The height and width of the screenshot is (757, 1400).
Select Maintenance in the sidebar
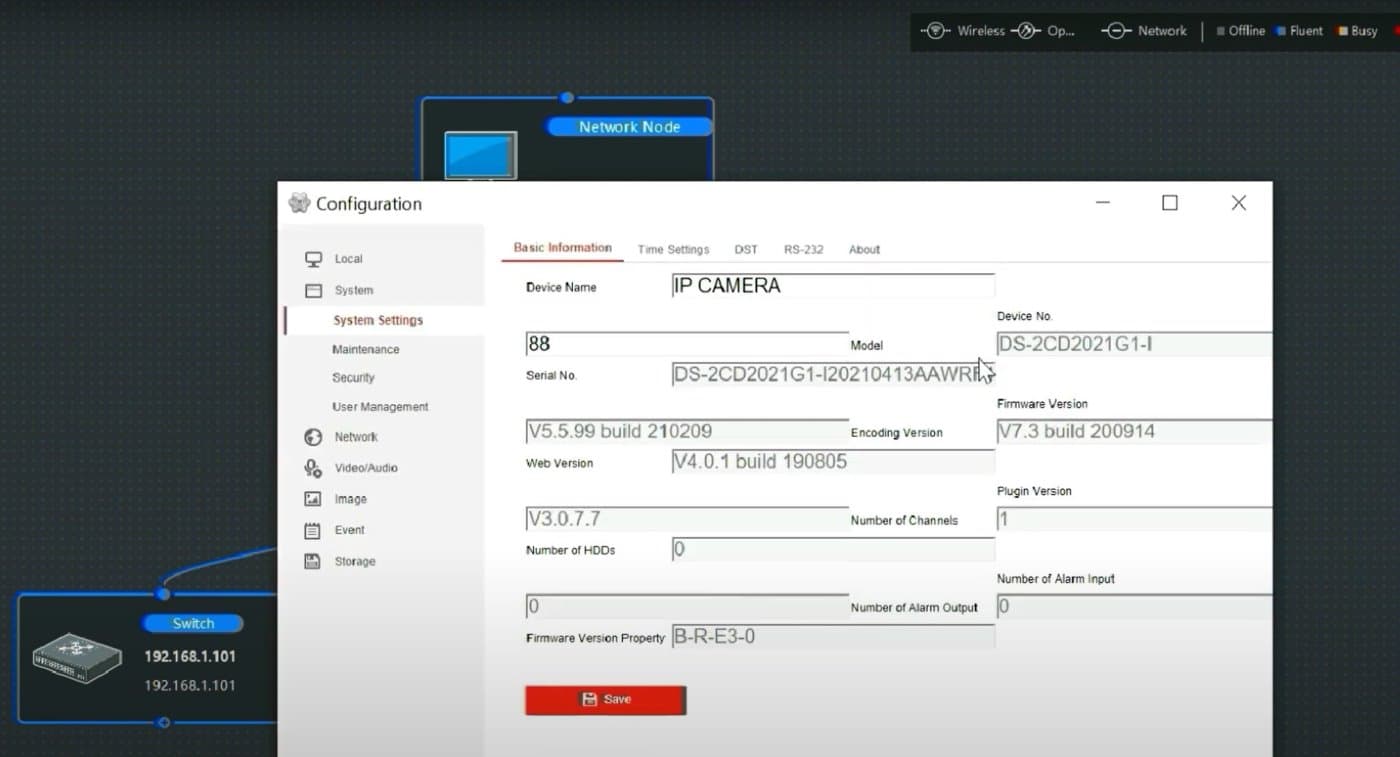click(365, 349)
